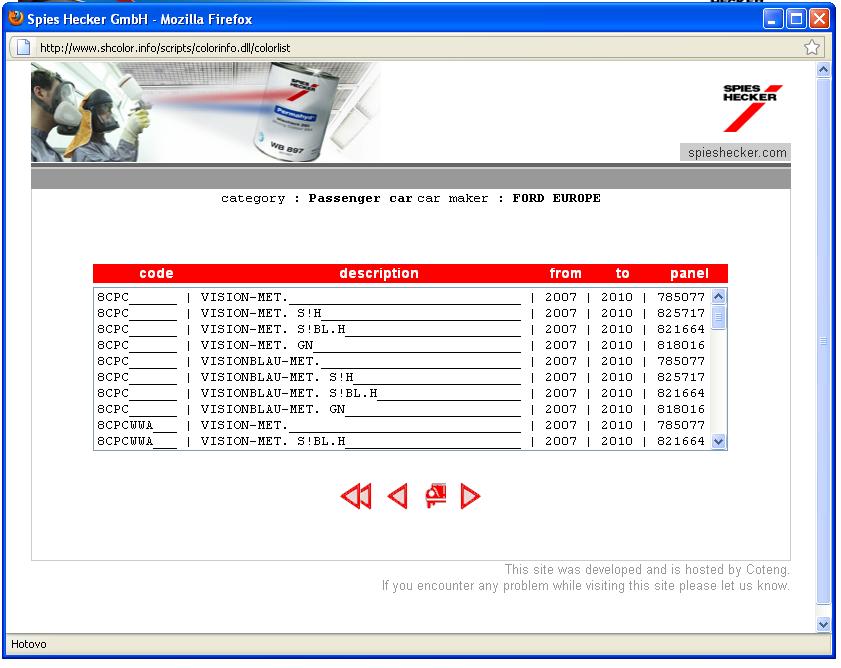Viewport: 841px width, 668px height.
Task: Click the page scrollbar down arrow
Action: coord(823,624)
